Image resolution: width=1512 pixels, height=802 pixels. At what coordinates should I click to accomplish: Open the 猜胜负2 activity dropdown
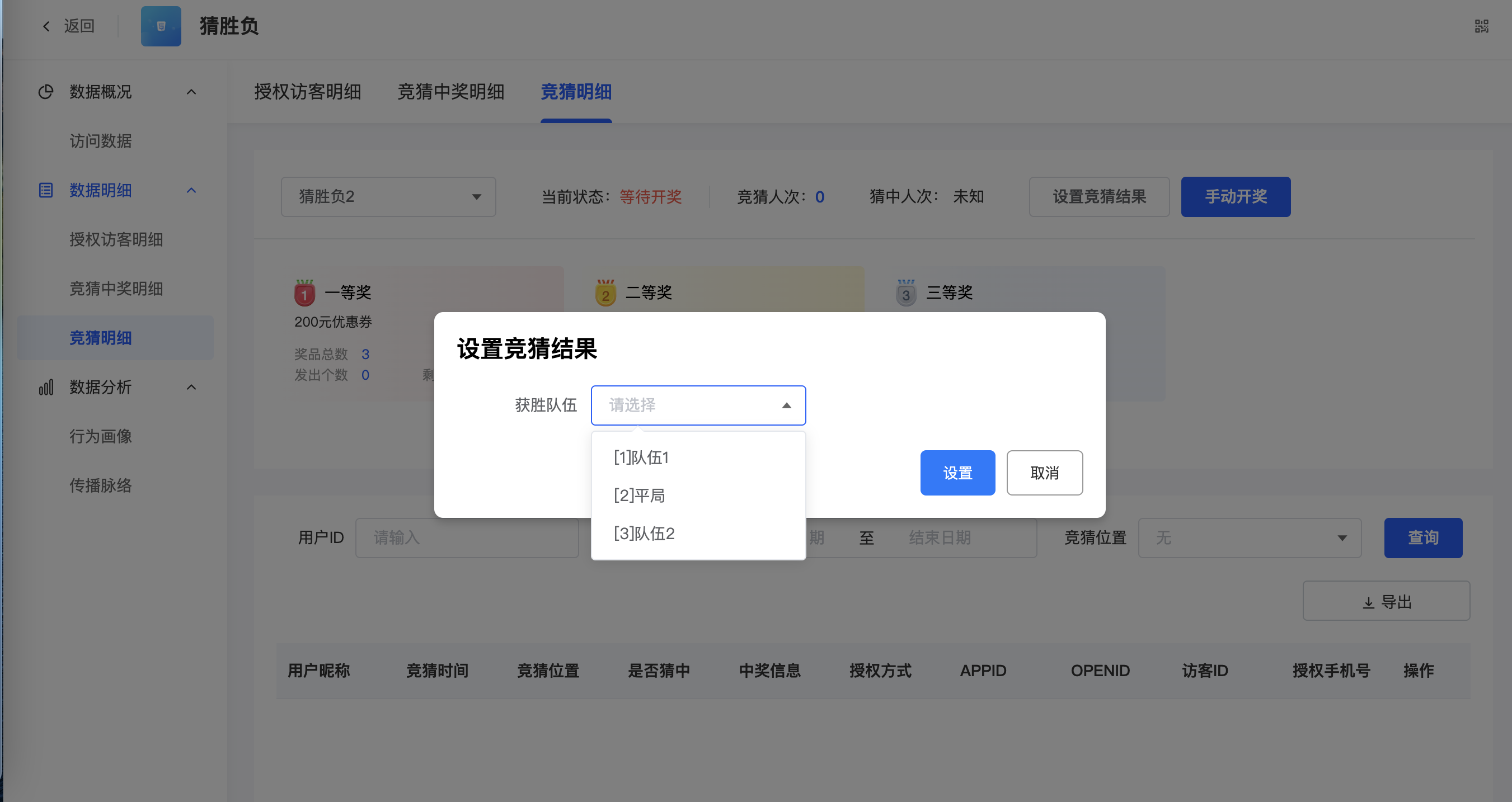(388, 196)
